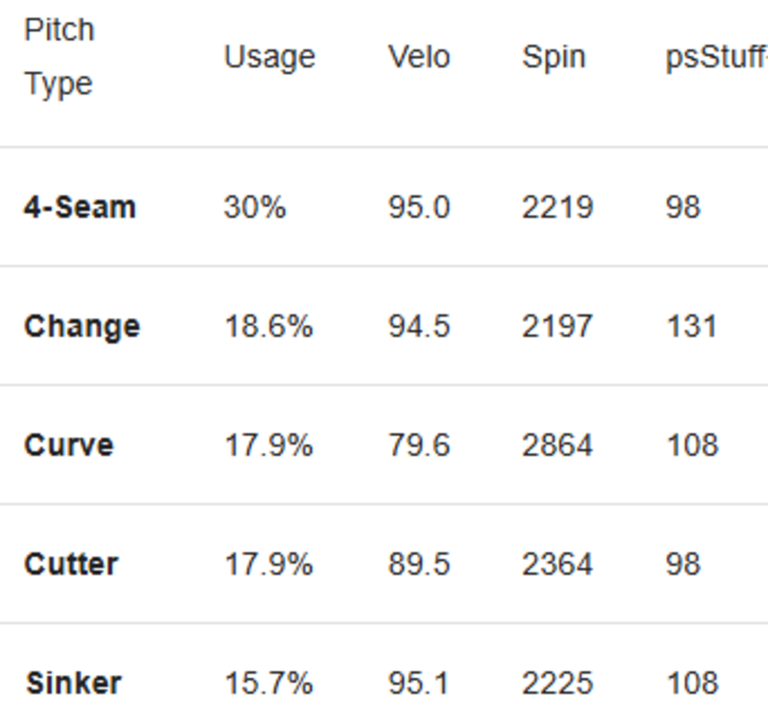Click the 2364 spin value
Viewport: 768px width, 723px height.
(557, 564)
